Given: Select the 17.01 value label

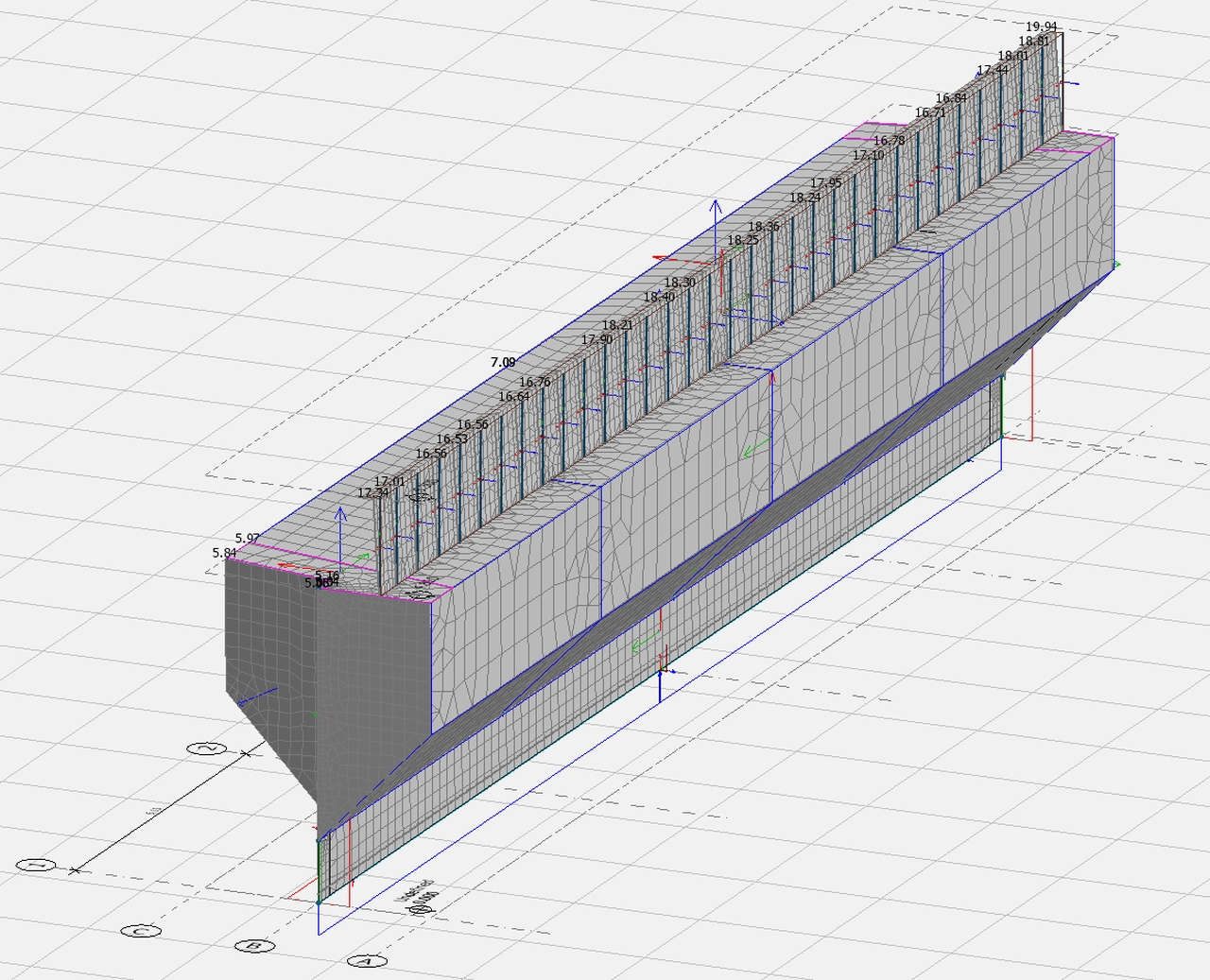Looking at the screenshot, I should coord(390,481).
